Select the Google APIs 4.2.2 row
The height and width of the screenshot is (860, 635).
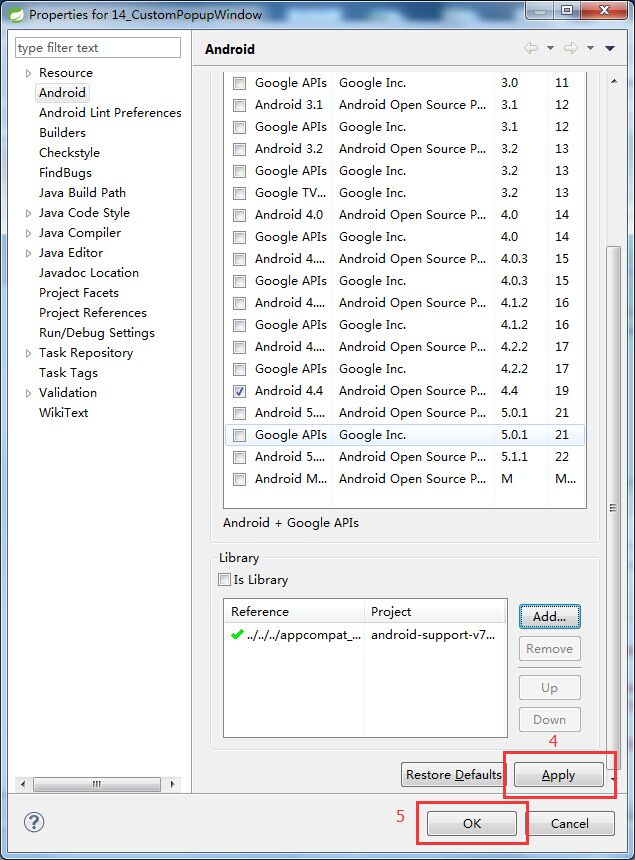405,369
